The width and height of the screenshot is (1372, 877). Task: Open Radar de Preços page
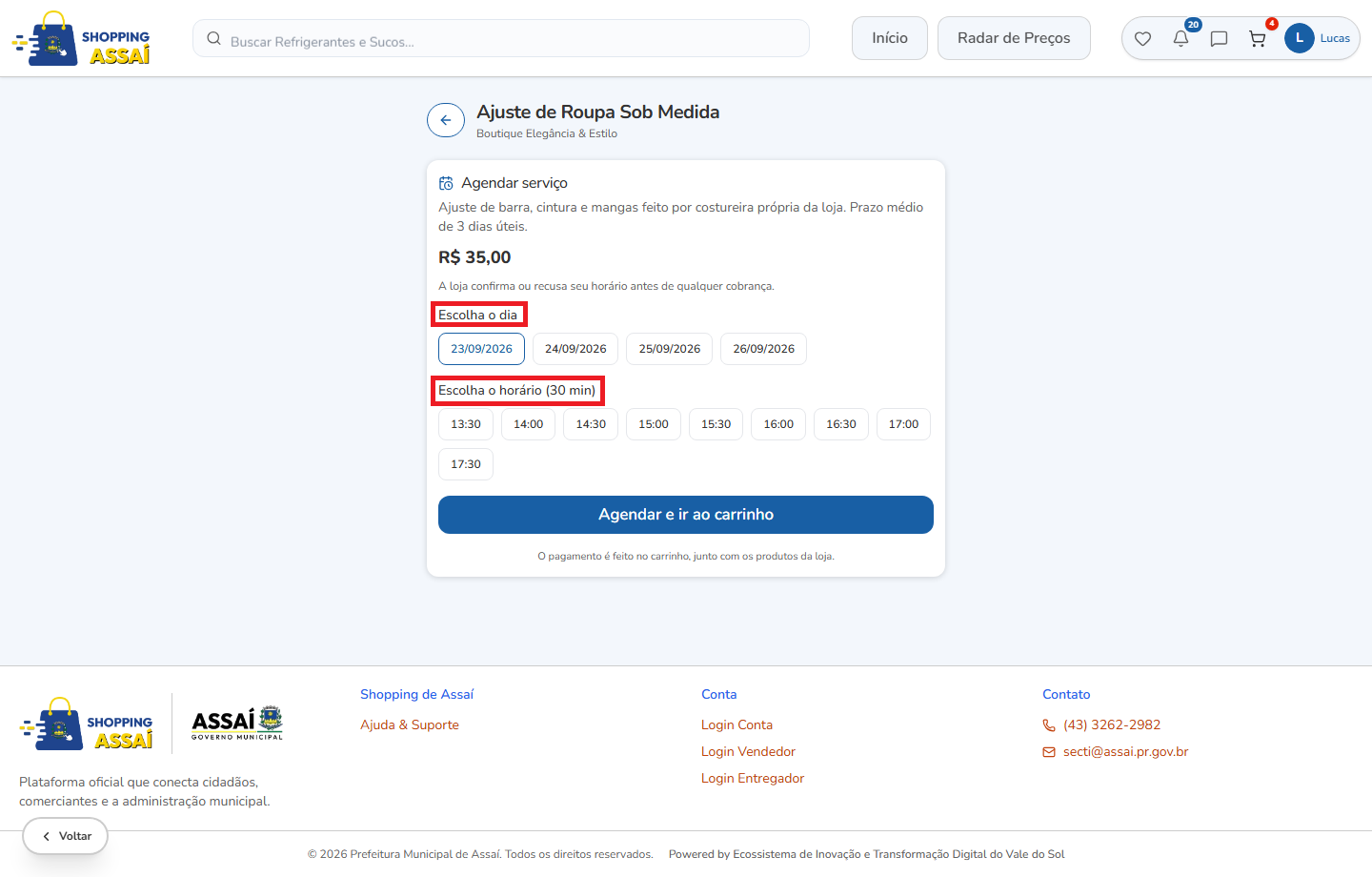click(1014, 38)
